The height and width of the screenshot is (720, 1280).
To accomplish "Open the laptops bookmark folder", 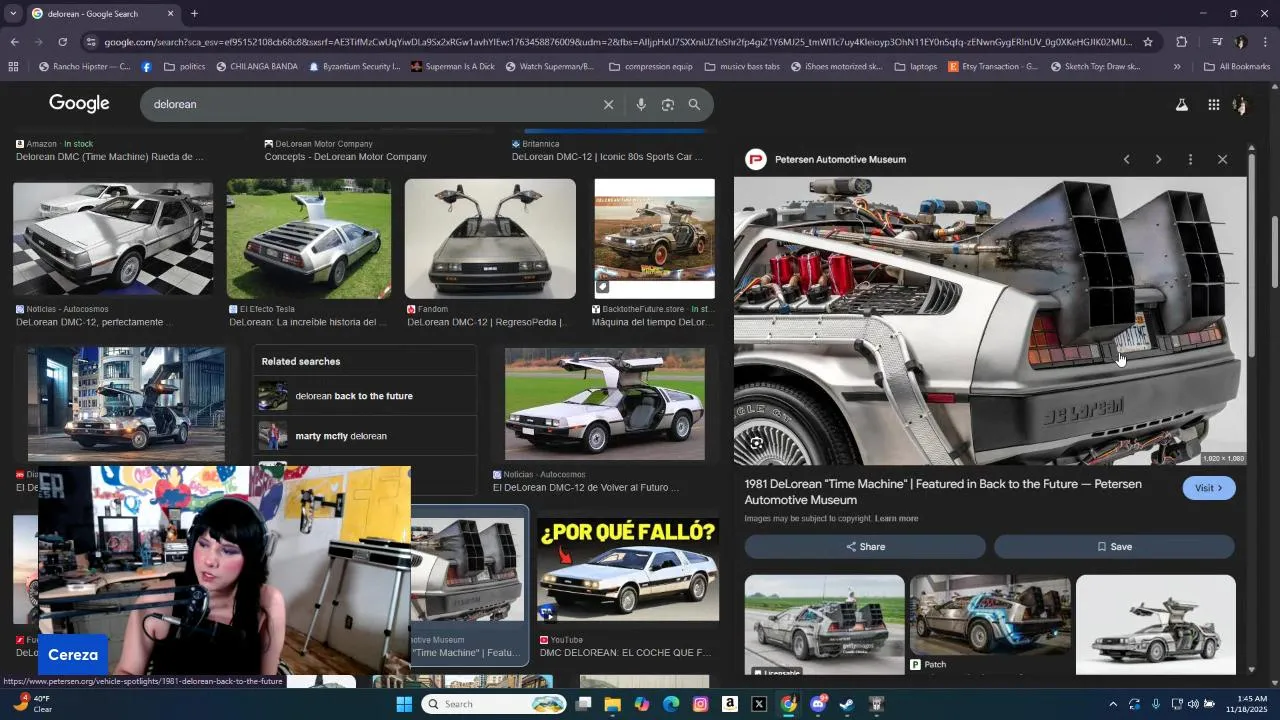I will pos(916,67).
